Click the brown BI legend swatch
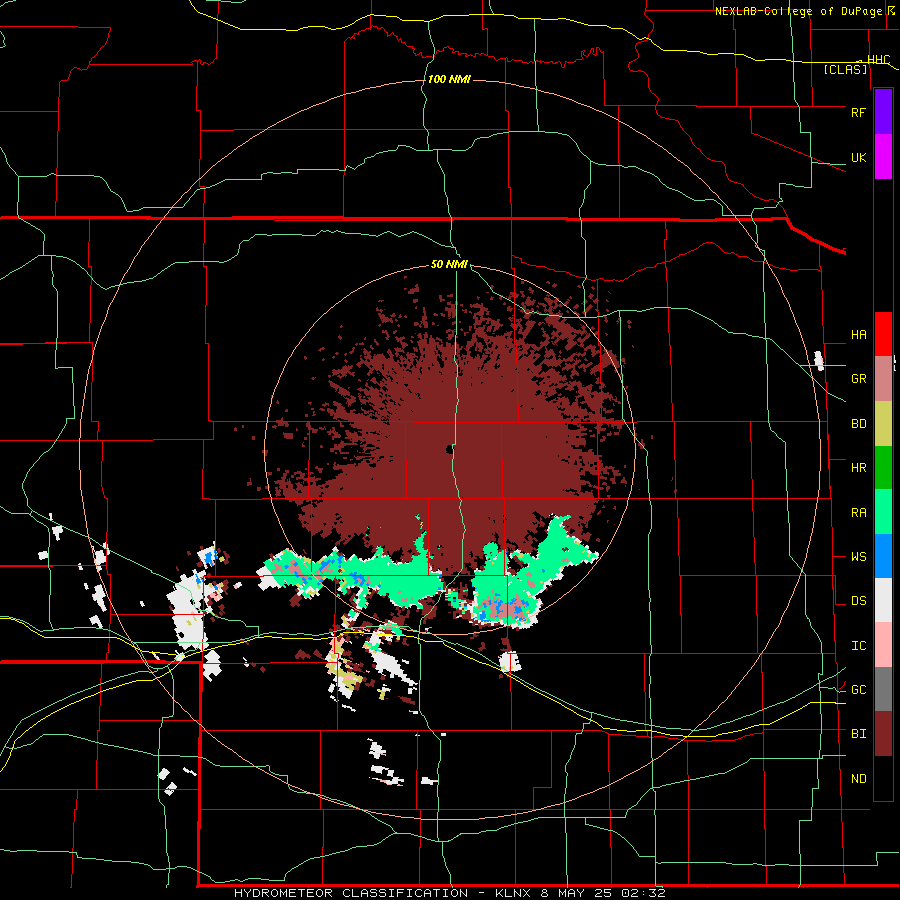 (883, 734)
